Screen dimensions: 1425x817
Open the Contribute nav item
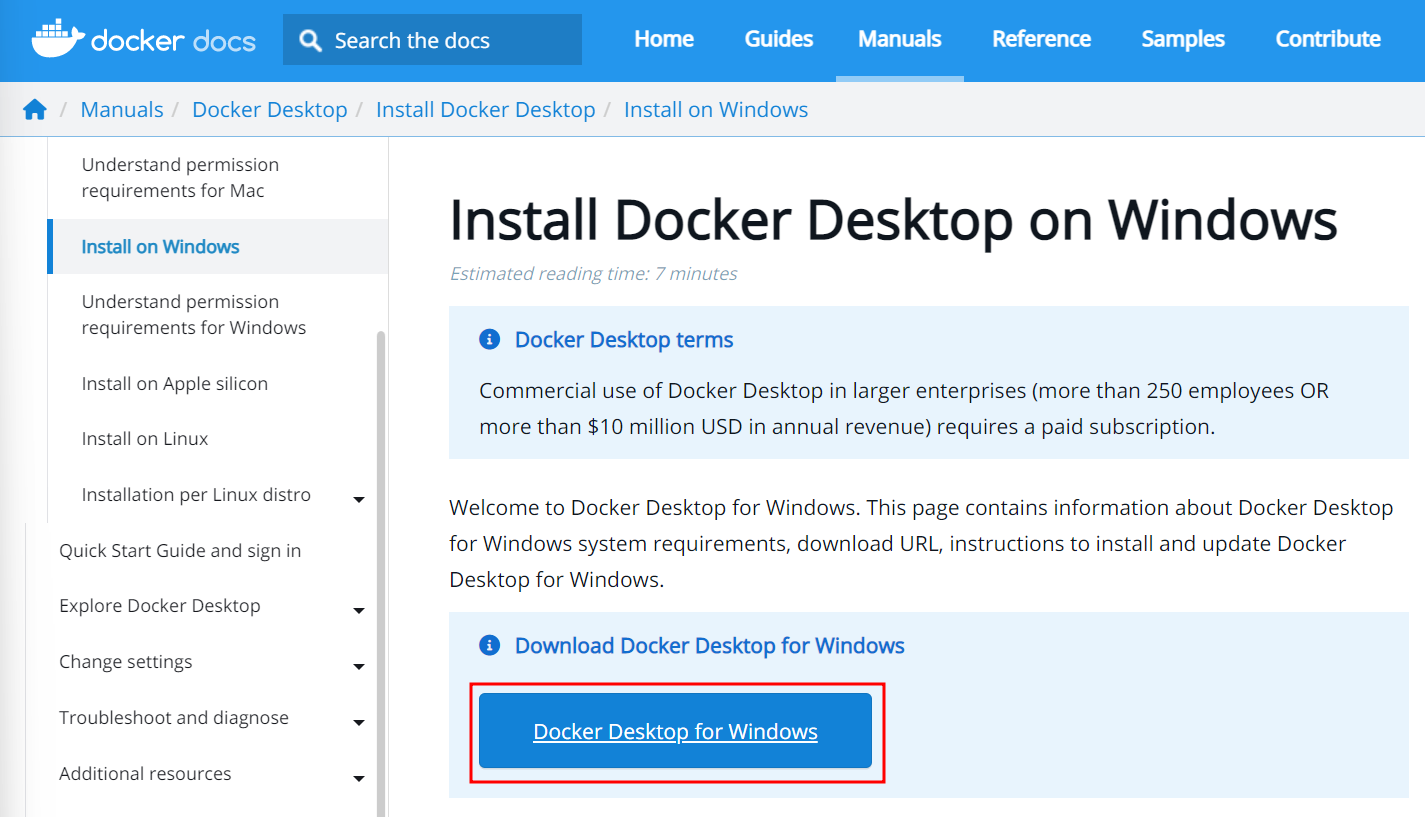tap(1328, 39)
